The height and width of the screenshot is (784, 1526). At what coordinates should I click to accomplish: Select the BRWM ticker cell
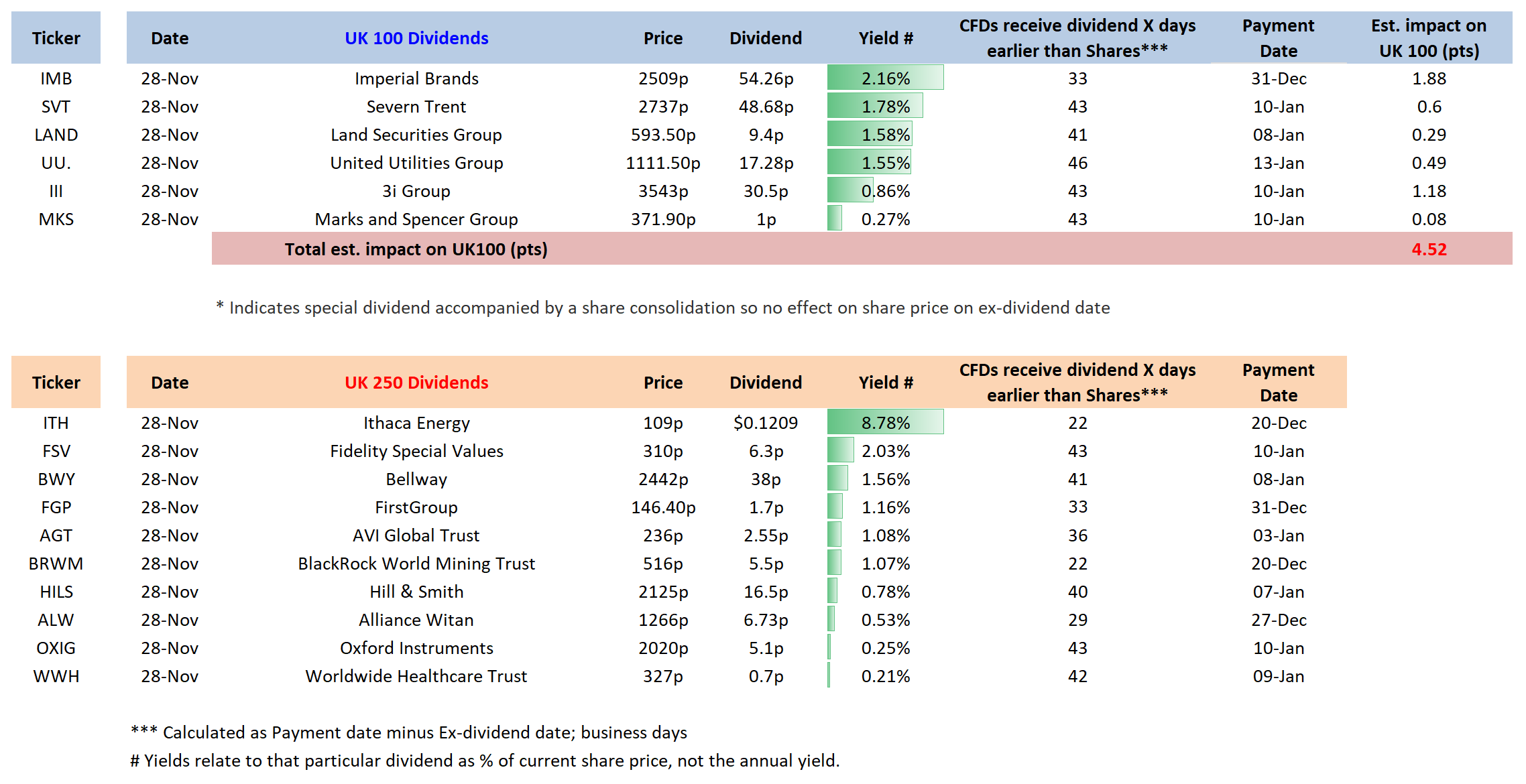(x=56, y=564)
